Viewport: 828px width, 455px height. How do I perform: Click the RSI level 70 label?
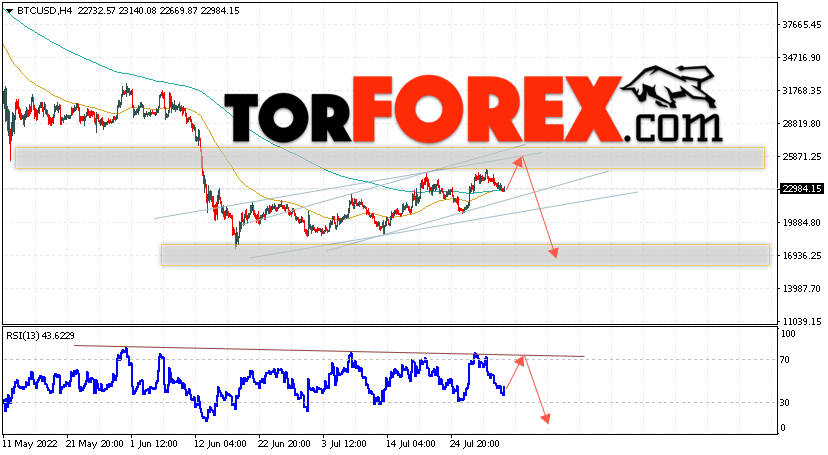(786, 360)
